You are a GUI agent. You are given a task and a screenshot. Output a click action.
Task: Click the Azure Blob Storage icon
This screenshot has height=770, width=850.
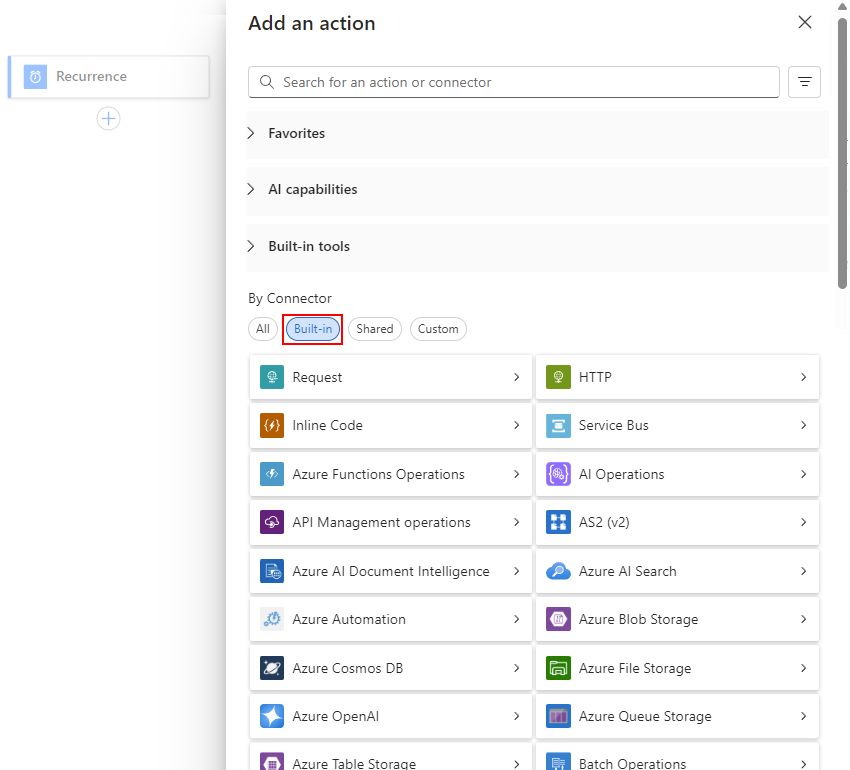point(557,619)
